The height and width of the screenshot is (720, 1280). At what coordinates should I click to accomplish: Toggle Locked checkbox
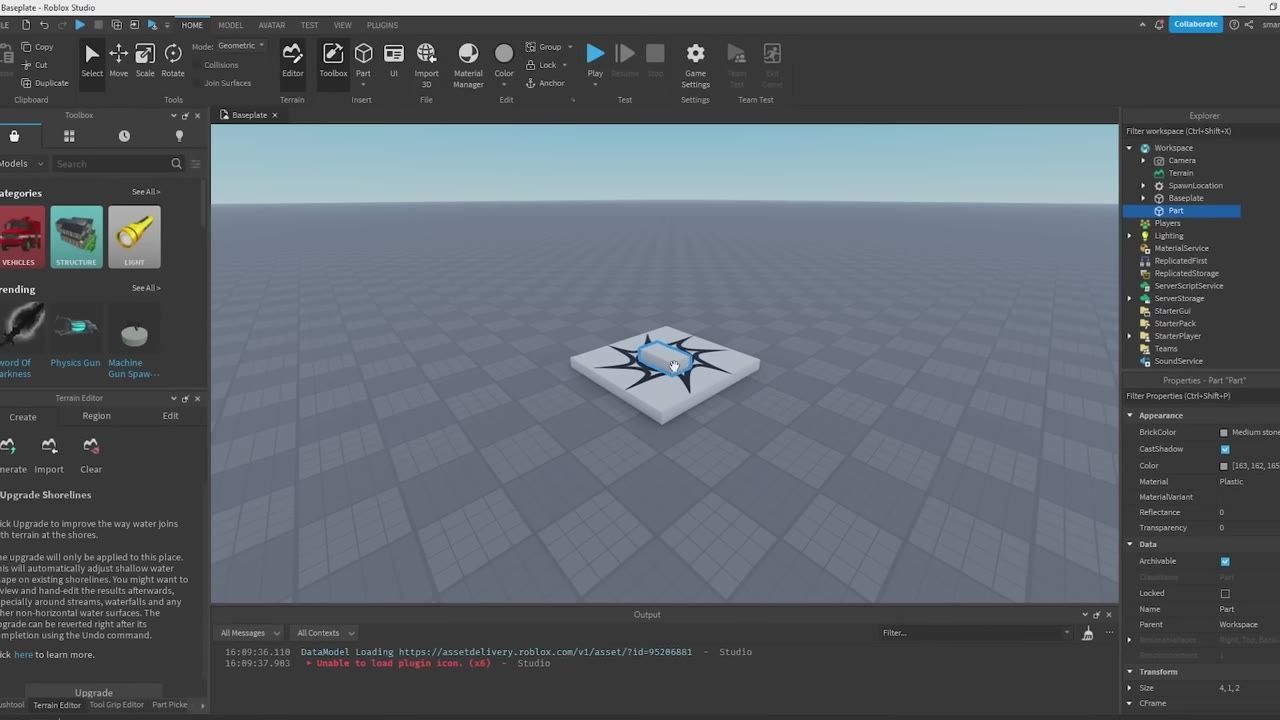[1225, 593]
